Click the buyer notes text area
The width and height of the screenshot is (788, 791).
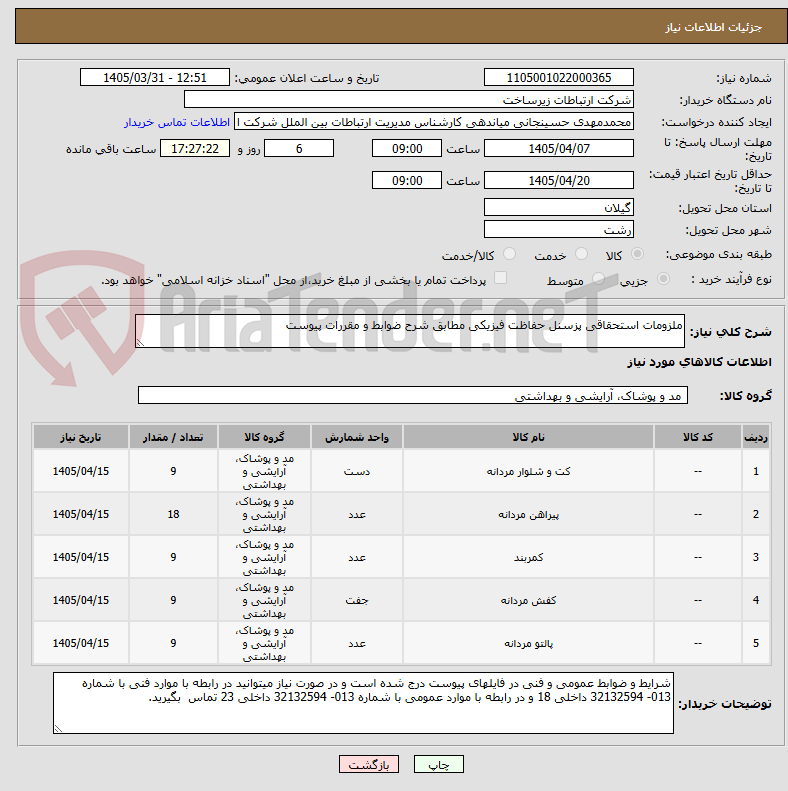coord(363,703)
